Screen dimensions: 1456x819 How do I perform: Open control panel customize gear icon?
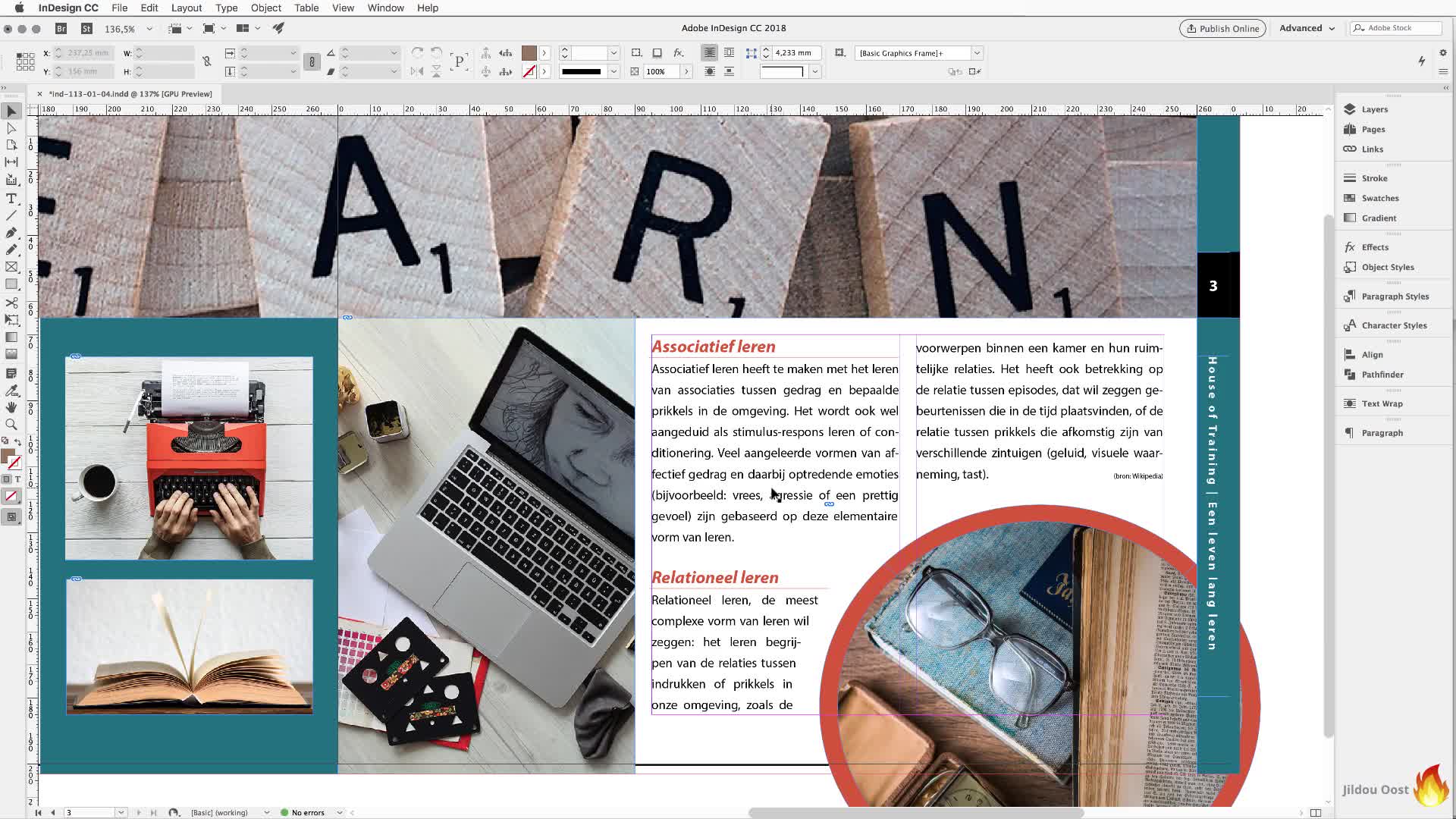(1442, 53)
